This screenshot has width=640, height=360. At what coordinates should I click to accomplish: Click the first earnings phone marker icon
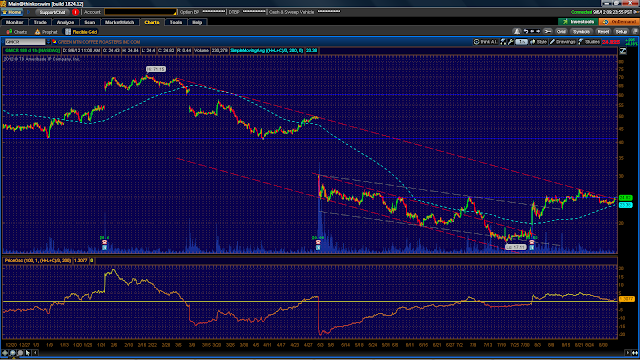point(104,242)
